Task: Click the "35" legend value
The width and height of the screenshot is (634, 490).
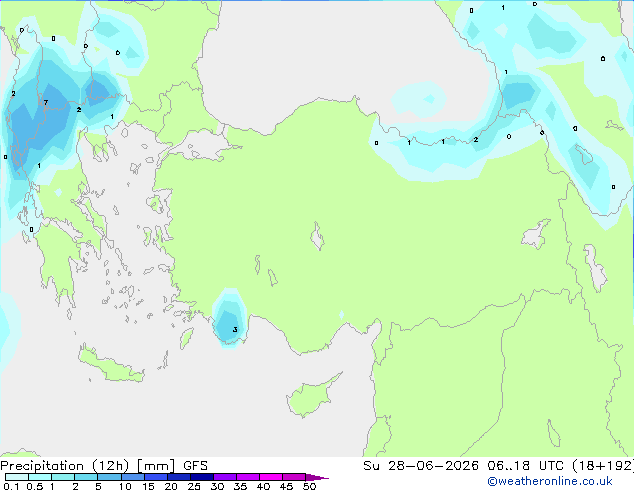Action: [240, 486]
